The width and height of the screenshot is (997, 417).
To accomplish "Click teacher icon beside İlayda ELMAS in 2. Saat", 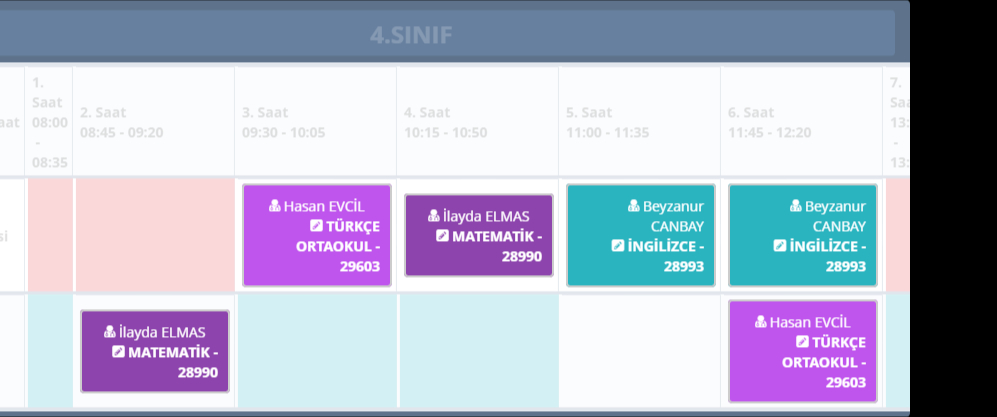I will point(110,332).
